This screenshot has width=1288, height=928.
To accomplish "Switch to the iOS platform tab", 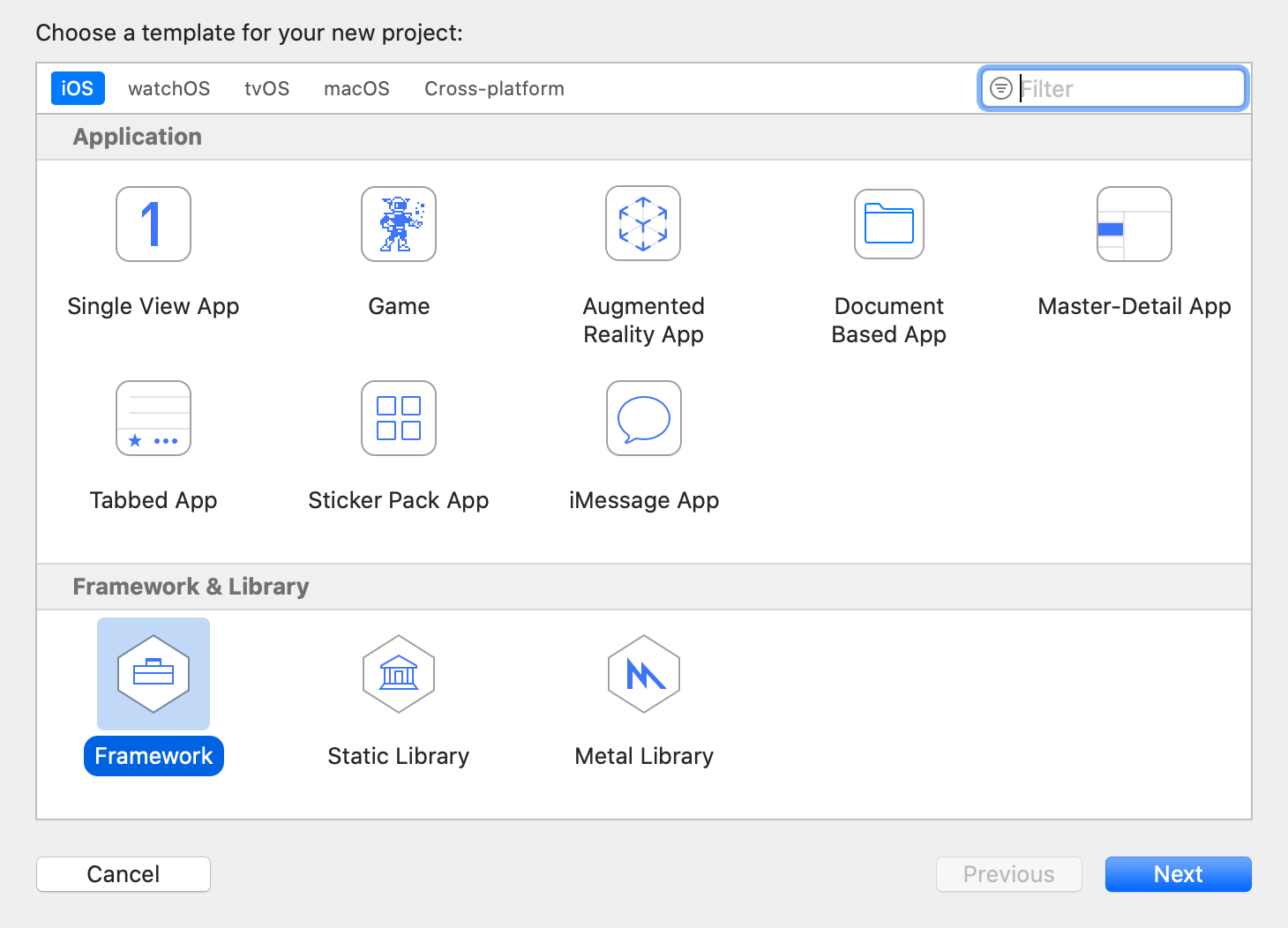I will pos(78,88).
